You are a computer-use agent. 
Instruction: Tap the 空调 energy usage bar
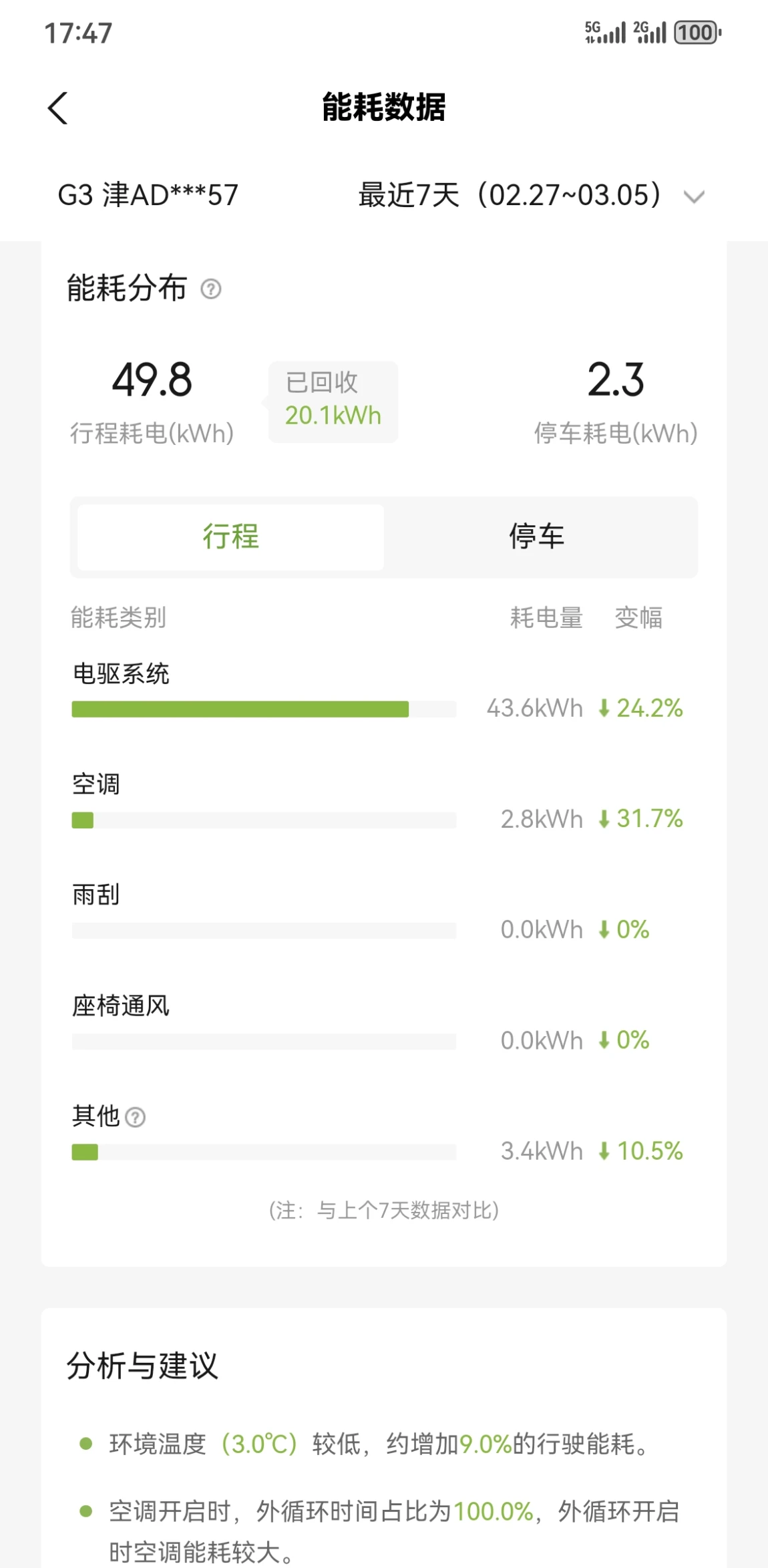[83, 820]
